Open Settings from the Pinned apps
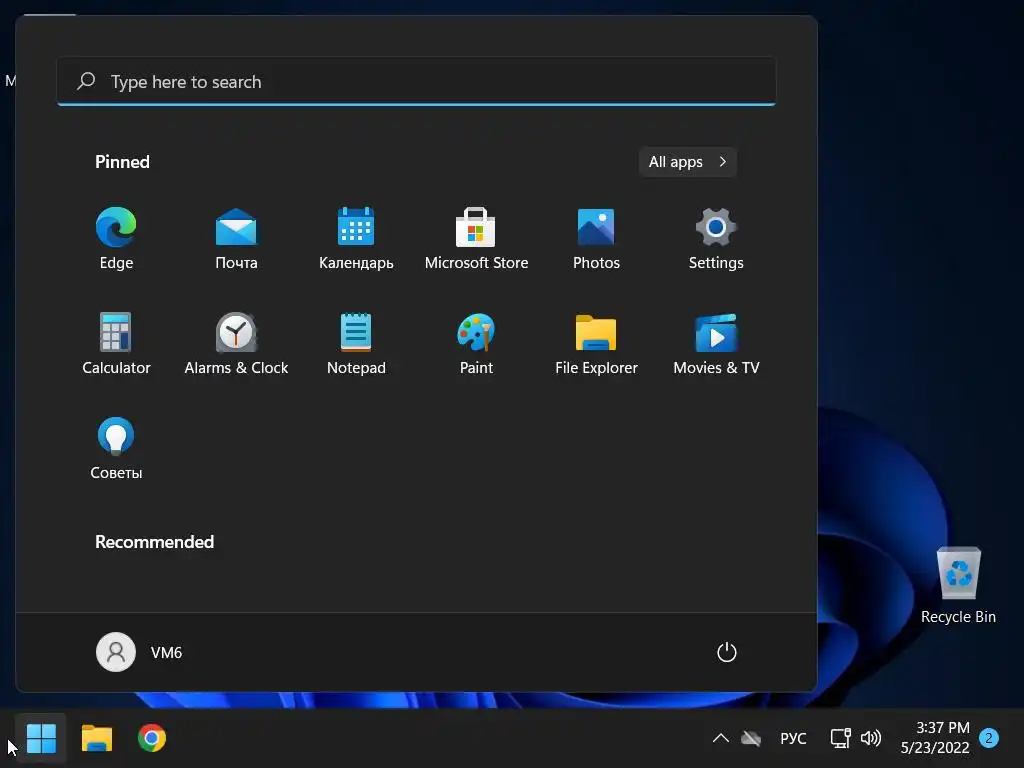Image resolution: width=1024 pixels, height=768 pixels. tap(716, 238)
